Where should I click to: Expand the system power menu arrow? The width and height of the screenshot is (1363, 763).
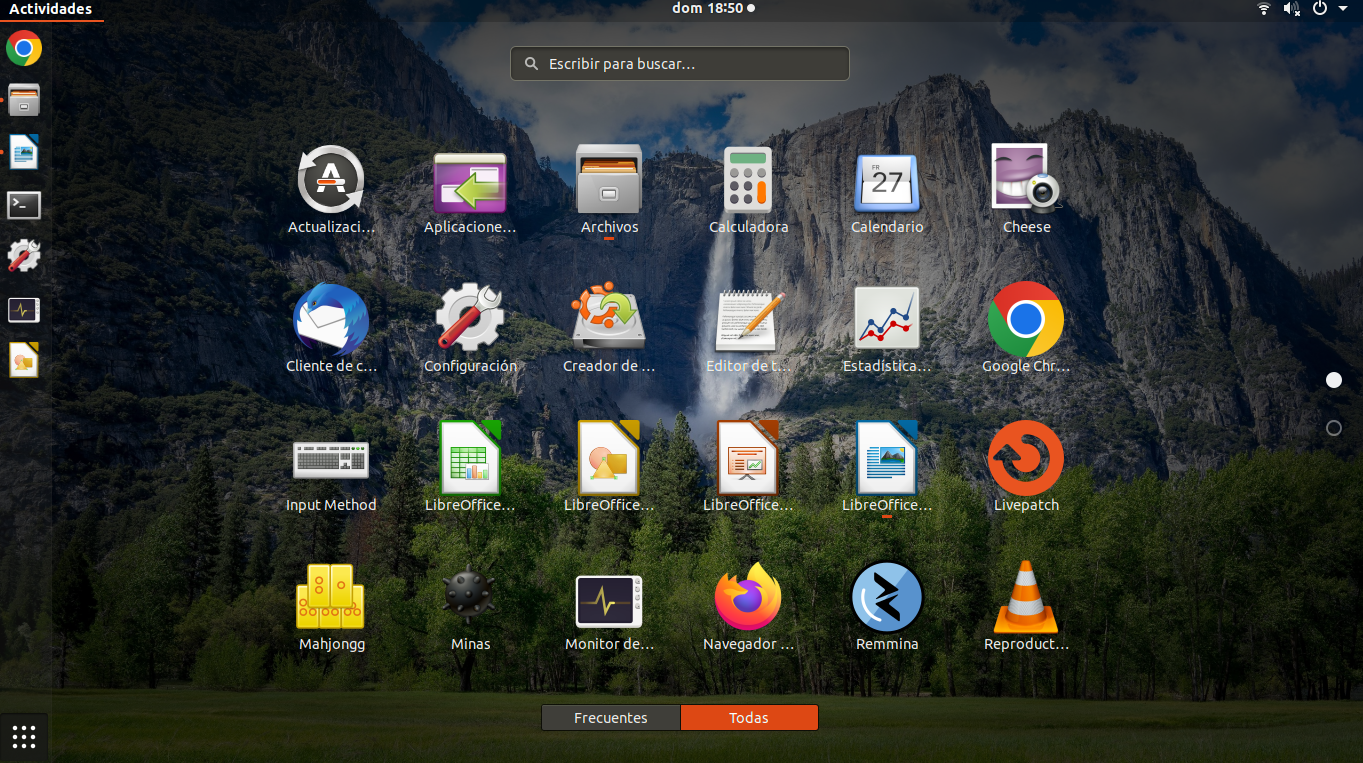point(1343,8)
